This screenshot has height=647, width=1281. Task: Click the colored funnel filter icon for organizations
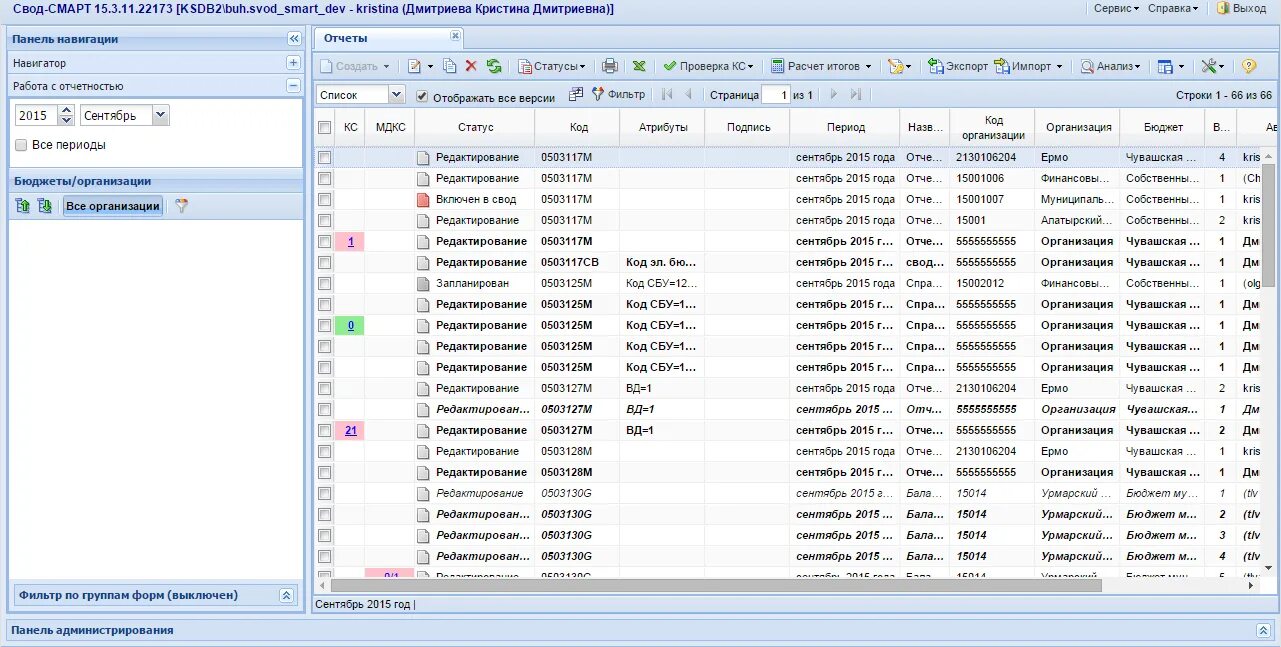pos(181,206)
